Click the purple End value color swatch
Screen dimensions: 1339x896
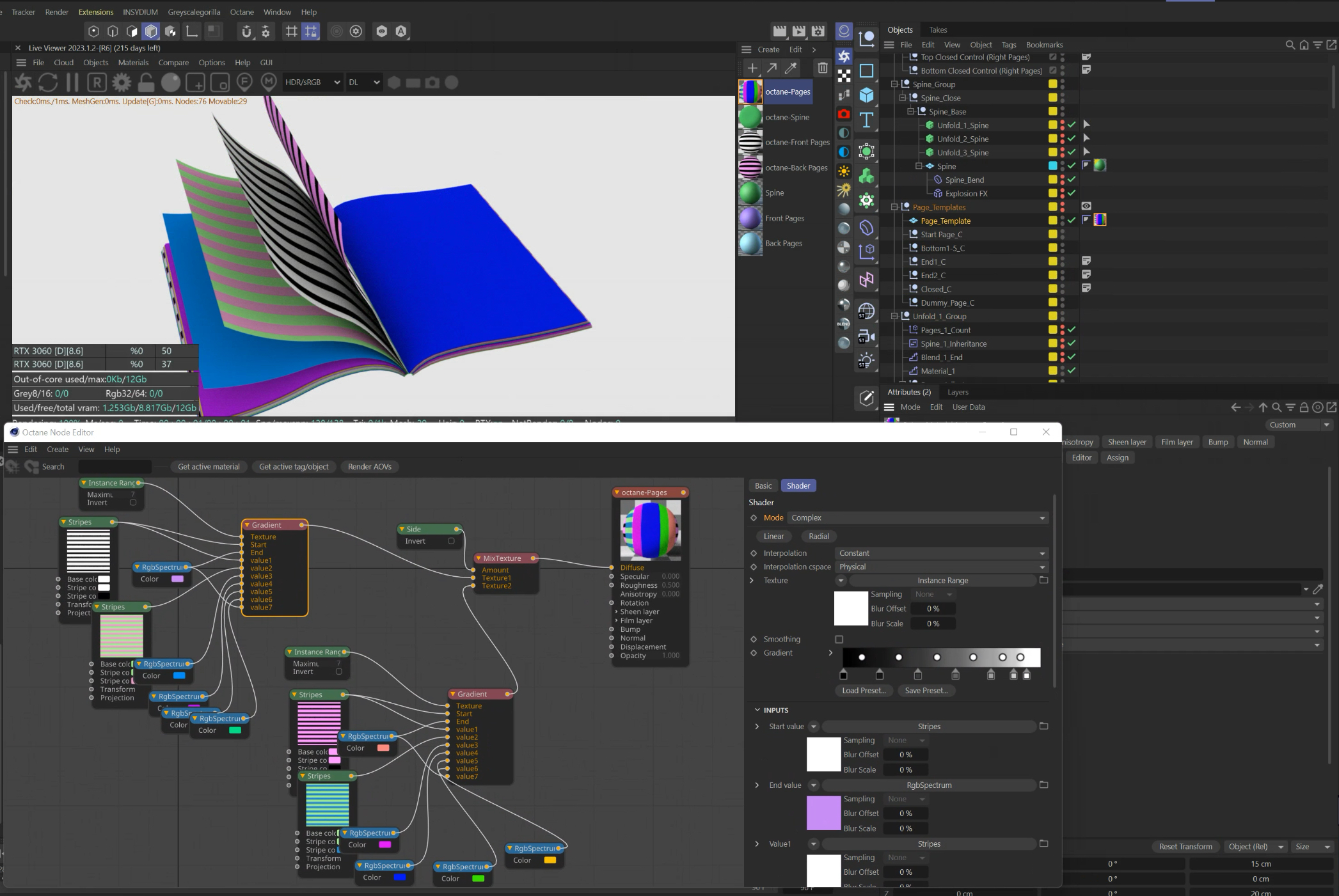pyautogui.click(x=823, y=813)
